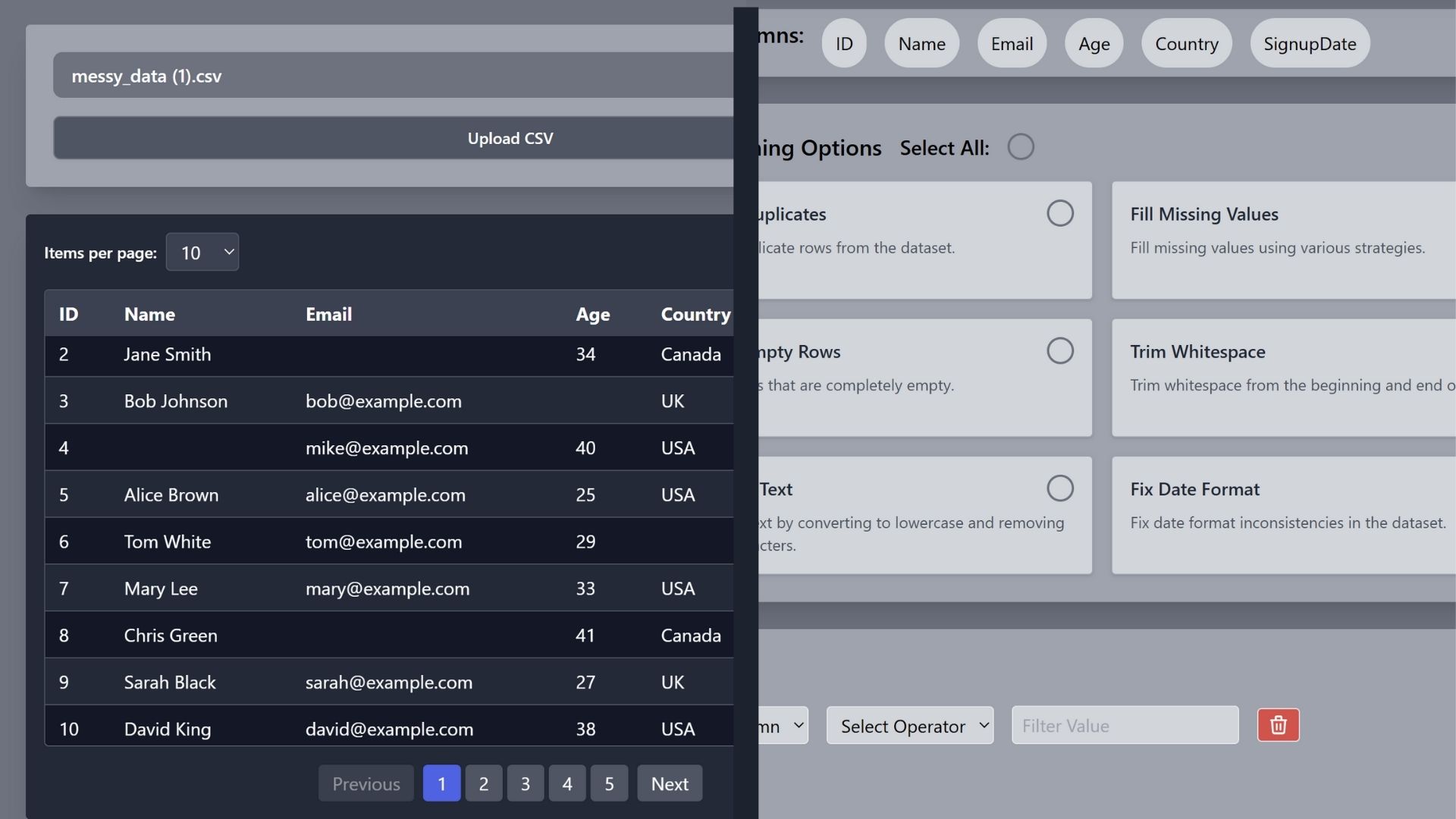Open the Items per page dropdown
The width and height of the screenshot is (1456, 819).
coord(202,252)
